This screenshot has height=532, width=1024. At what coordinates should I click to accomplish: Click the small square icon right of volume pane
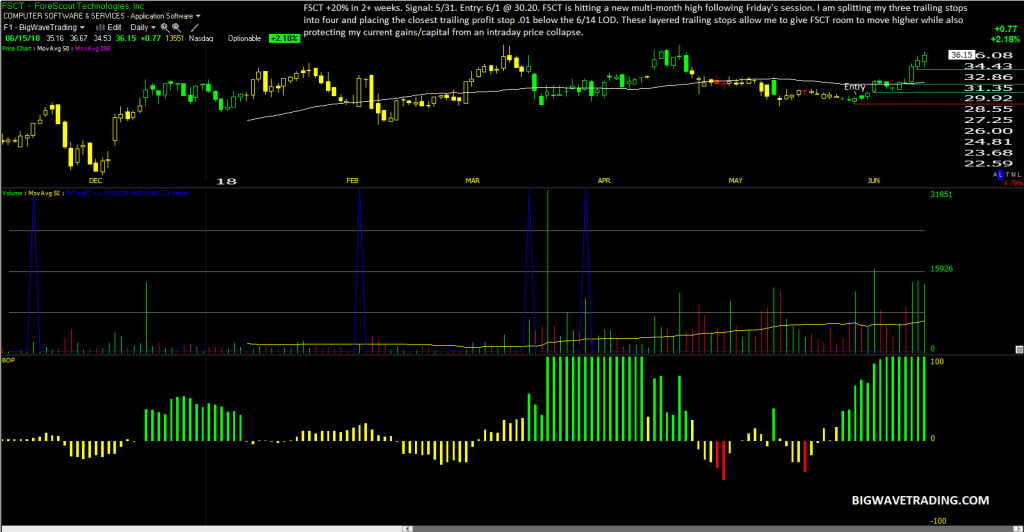(x=1019, y=350)
